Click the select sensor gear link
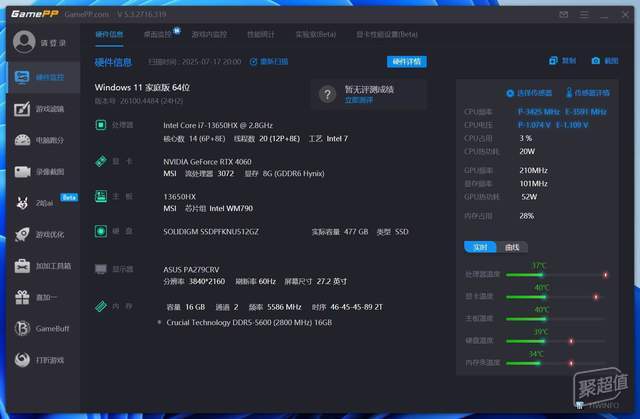This screenshot has width=640, height=419. [x=529, y=93]
